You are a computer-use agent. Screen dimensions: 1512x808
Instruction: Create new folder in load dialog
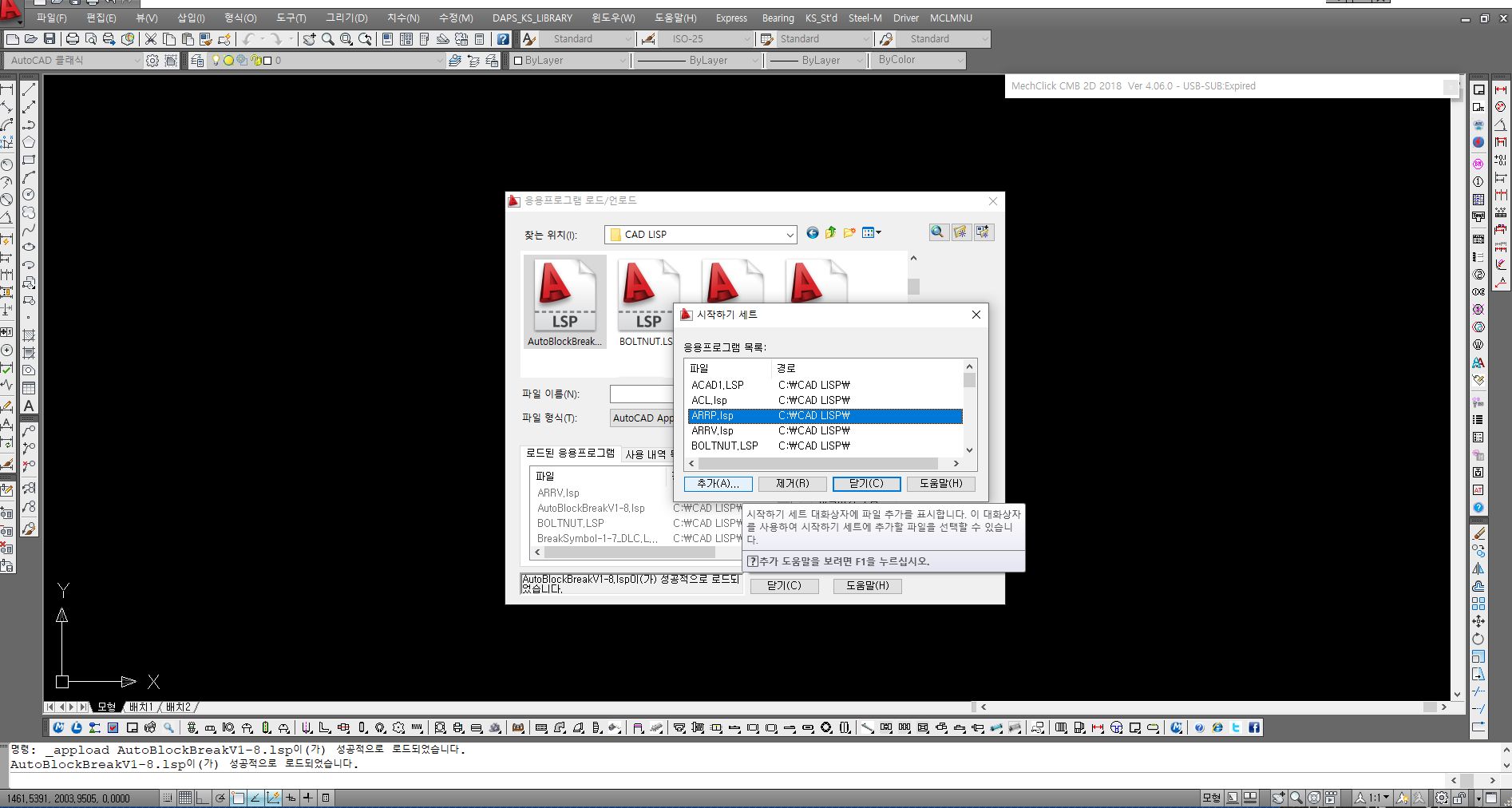tap(849, 233)
